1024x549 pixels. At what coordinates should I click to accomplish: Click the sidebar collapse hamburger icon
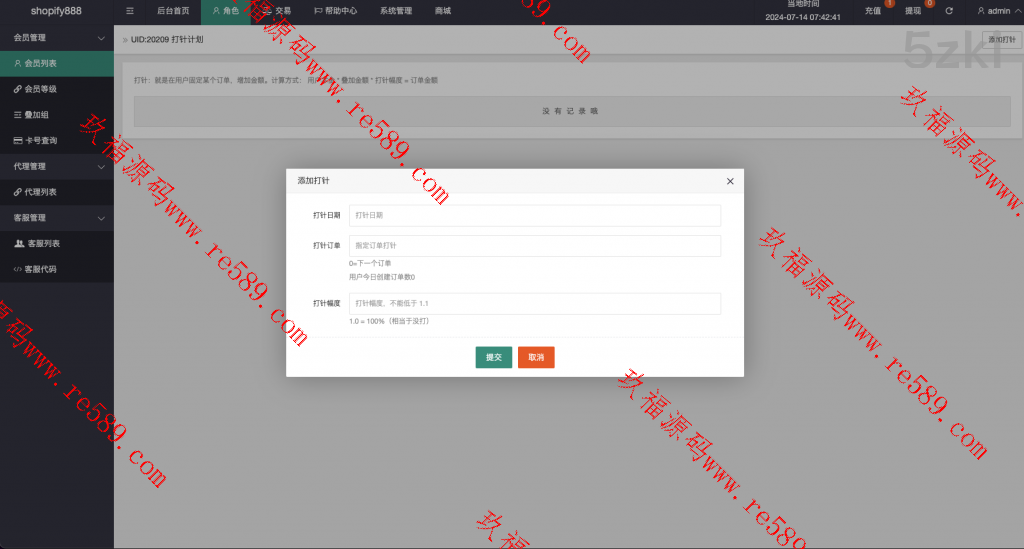coord(130,11)
